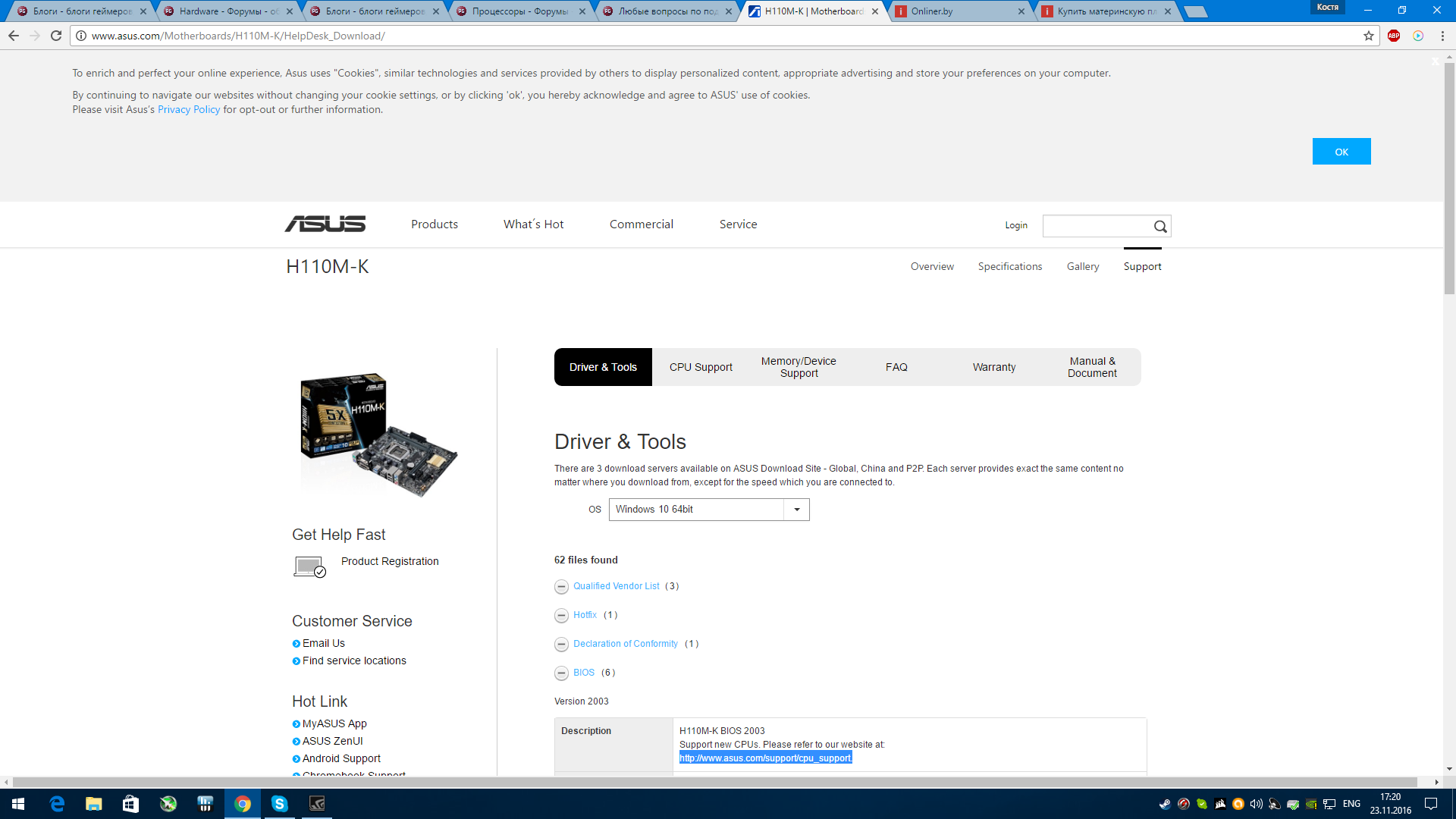Reload the current page
Viewport: 1456px width, 819px height.
click(56, 36)
